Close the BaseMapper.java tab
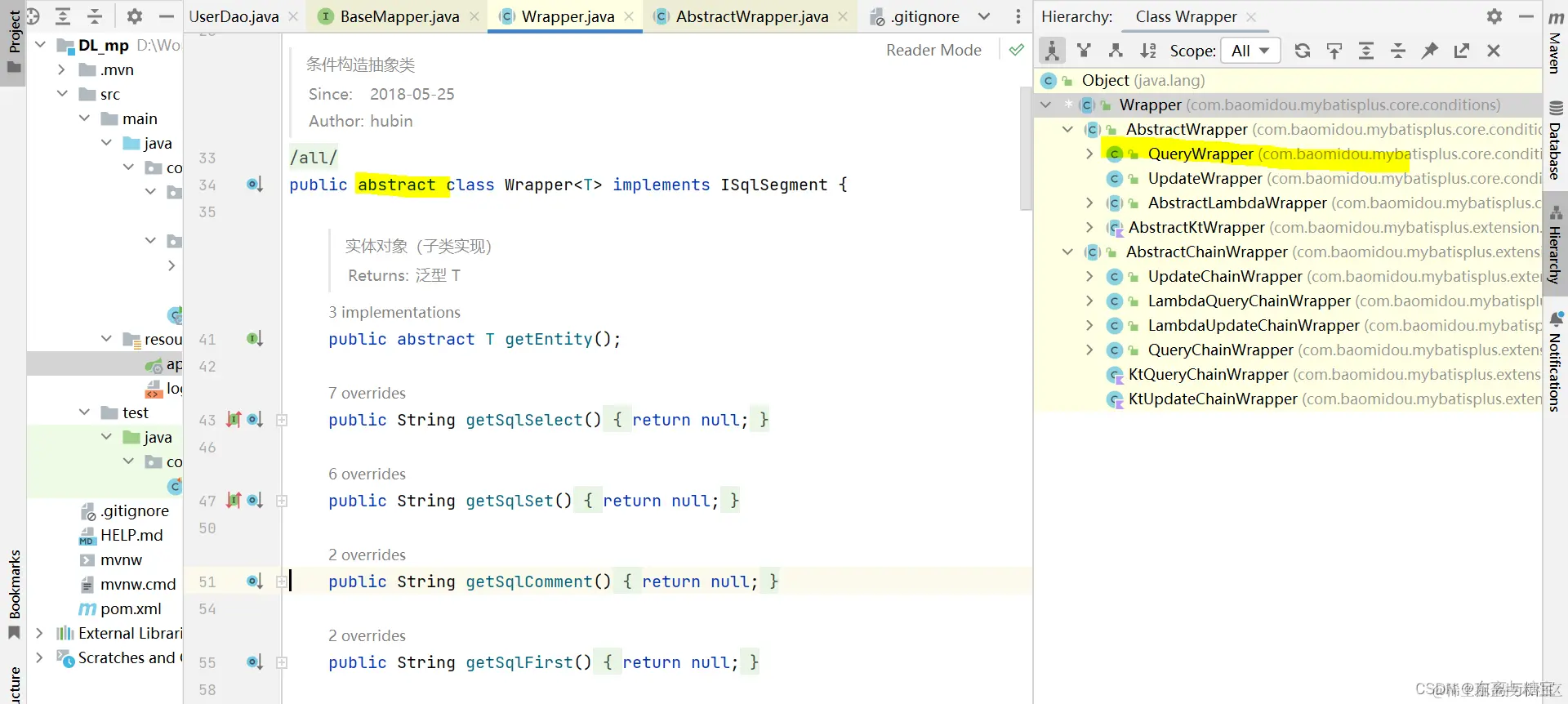 pos(474,16)
